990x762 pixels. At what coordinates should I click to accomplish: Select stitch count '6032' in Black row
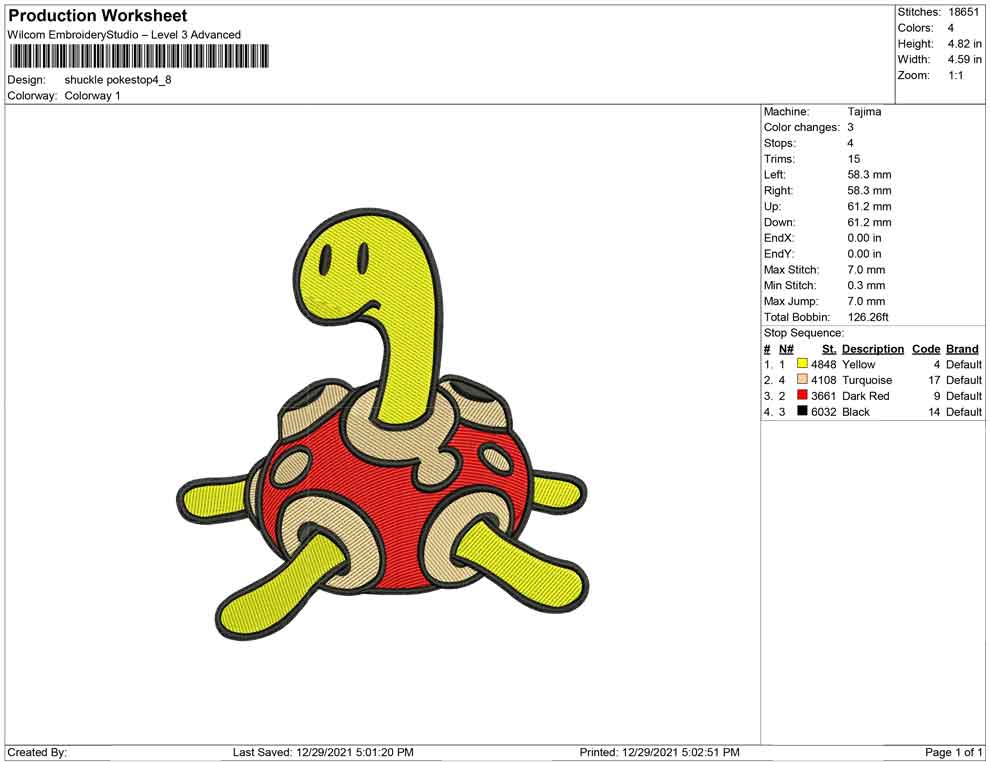pyautogui.click(x=823, y=412)
